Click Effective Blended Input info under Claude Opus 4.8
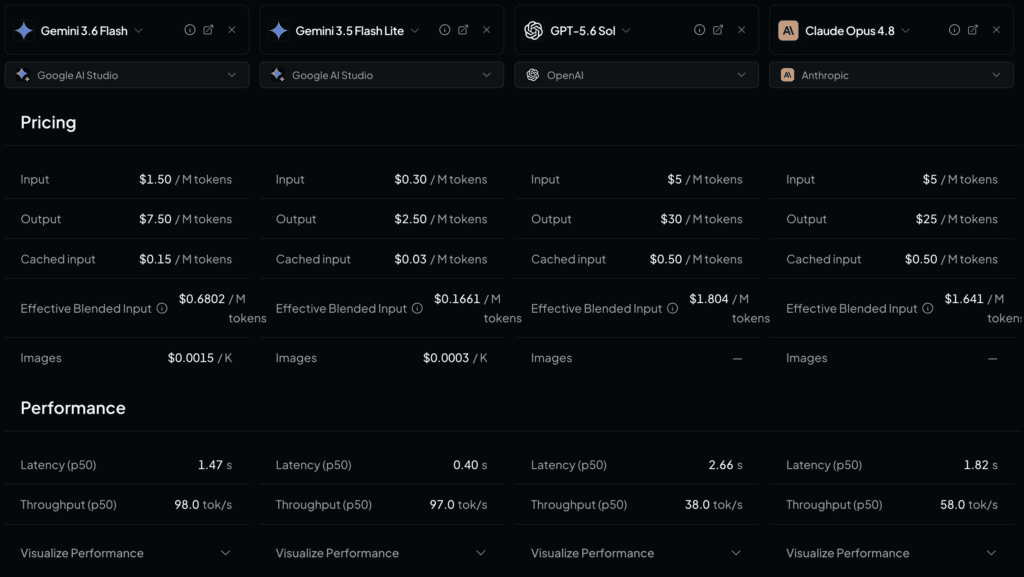 tap(928, 308)
